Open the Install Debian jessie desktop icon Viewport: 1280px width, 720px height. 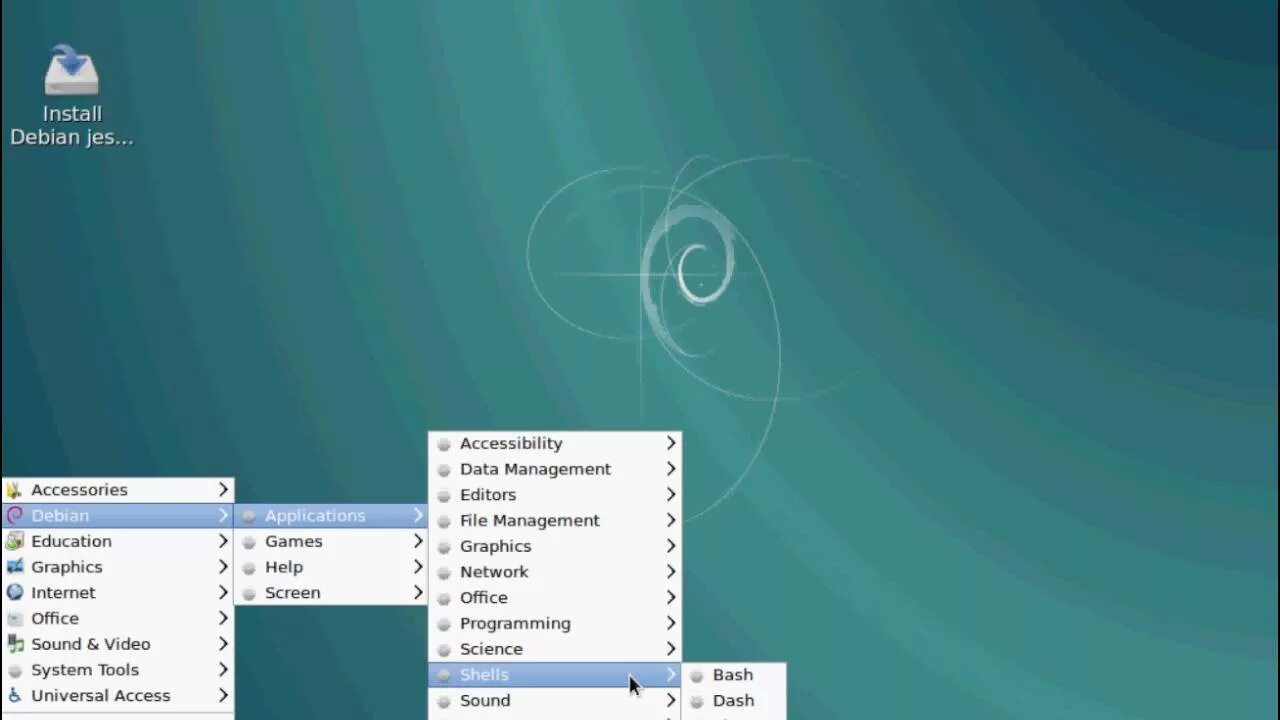click(71, 96)
